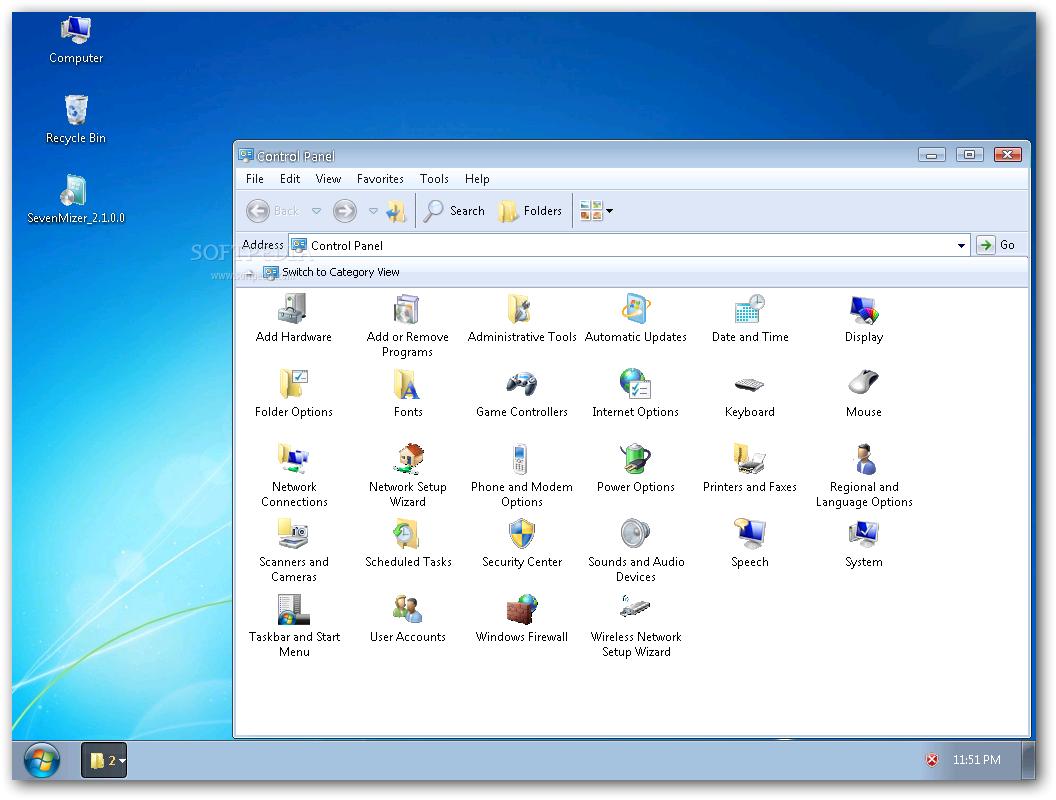
Task: Open Printers and Faxes
Action: pyautogui.click(x=750, y=468)
